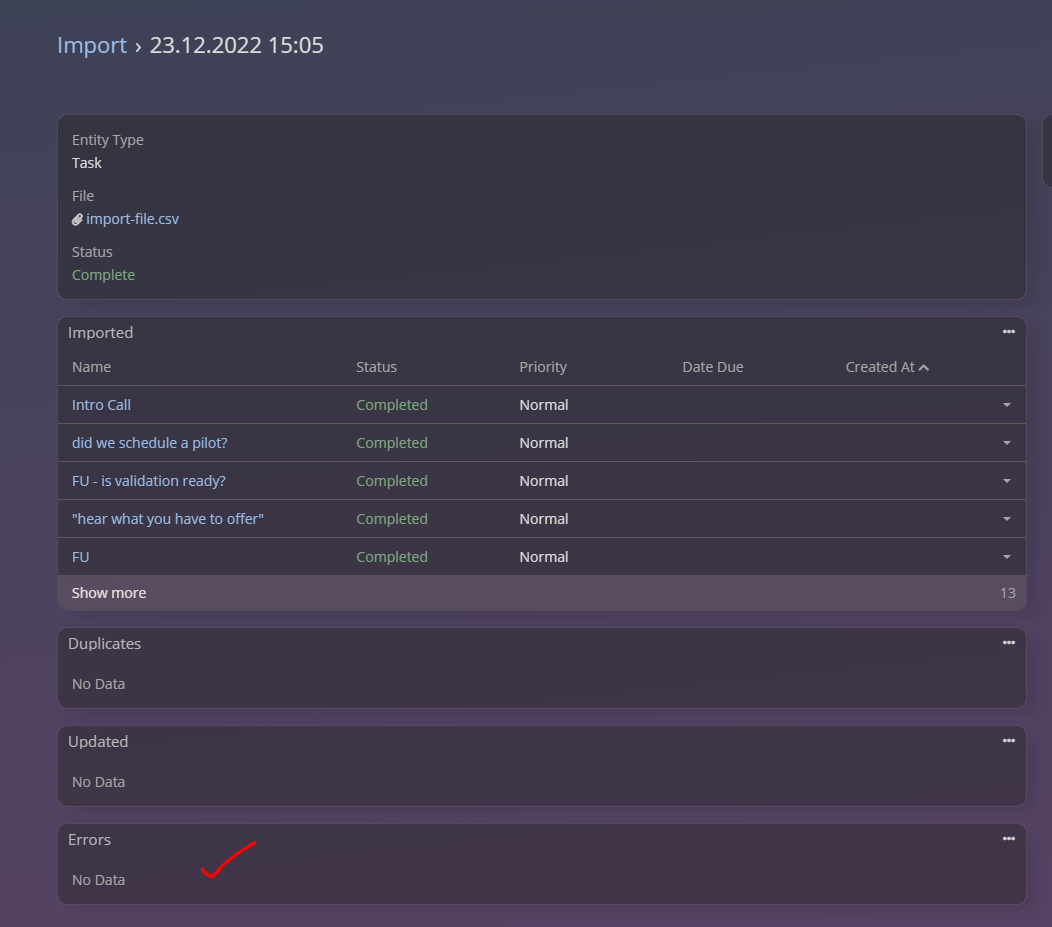
Task: Open the FU - is validation ready? task
Action: point(149,481)
